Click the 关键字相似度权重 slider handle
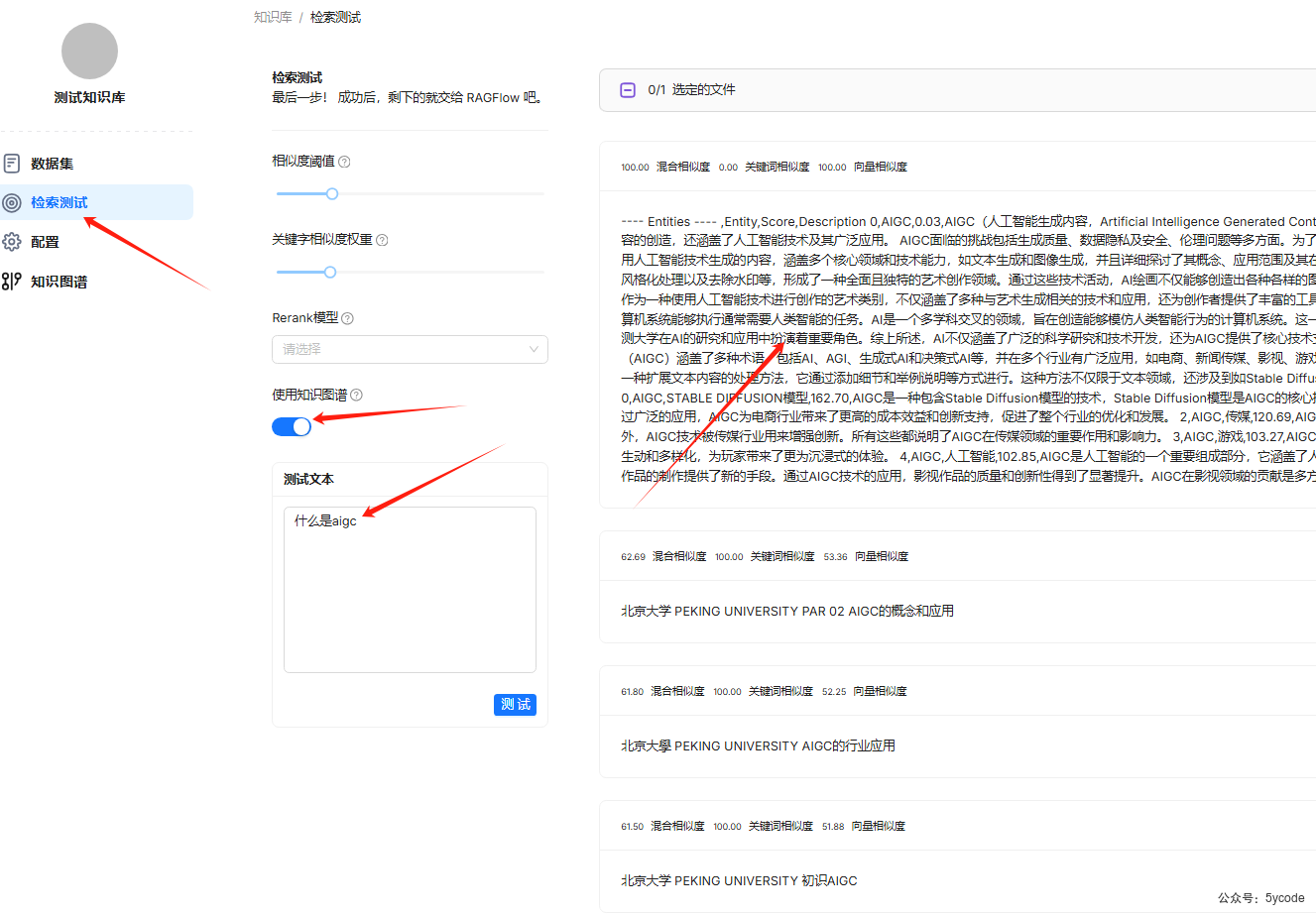Image resolution: width=1316 pixels, height=916 pixels. click(x=330, y=272)
